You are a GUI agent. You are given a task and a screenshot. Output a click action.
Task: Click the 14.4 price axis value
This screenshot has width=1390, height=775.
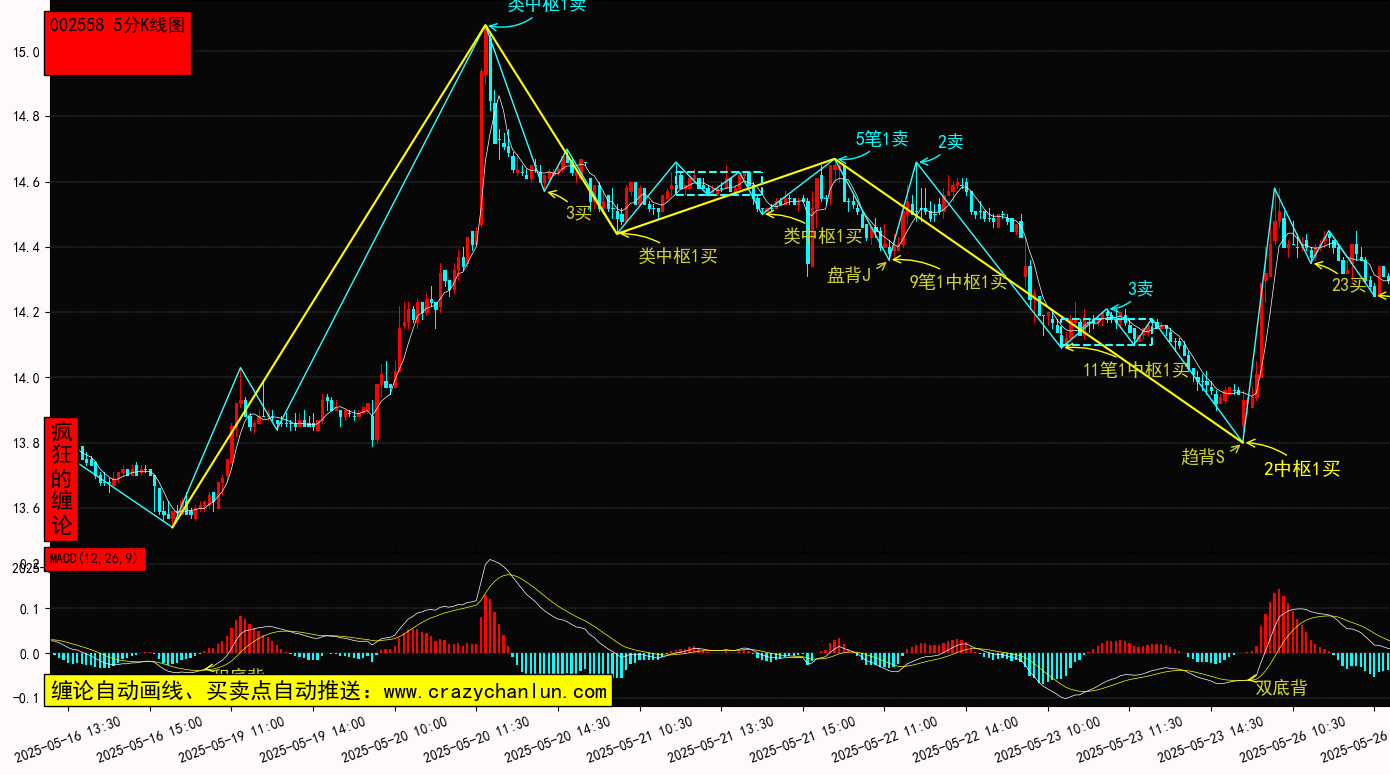click(27, 248)
